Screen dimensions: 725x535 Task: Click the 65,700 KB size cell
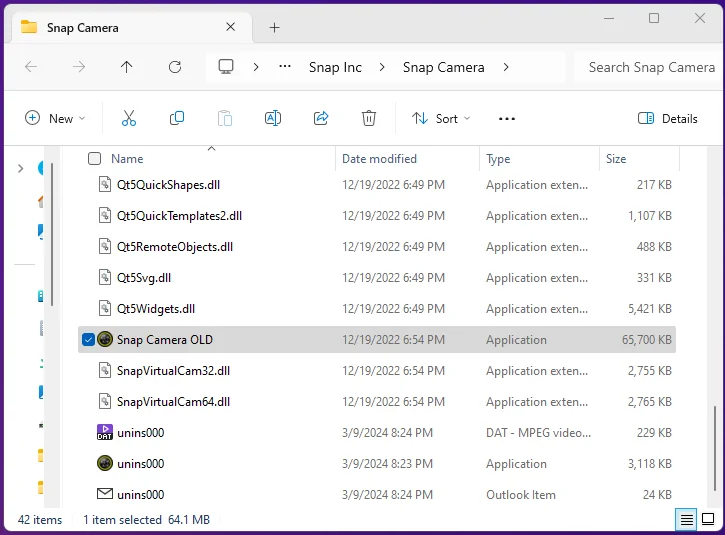646,340
